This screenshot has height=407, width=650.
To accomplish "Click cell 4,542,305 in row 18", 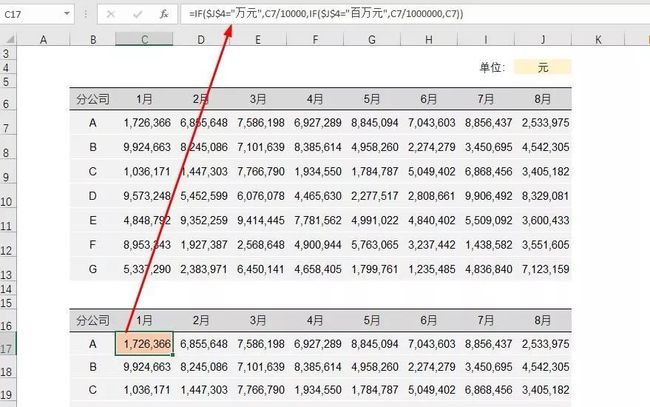I will (545, 367).
